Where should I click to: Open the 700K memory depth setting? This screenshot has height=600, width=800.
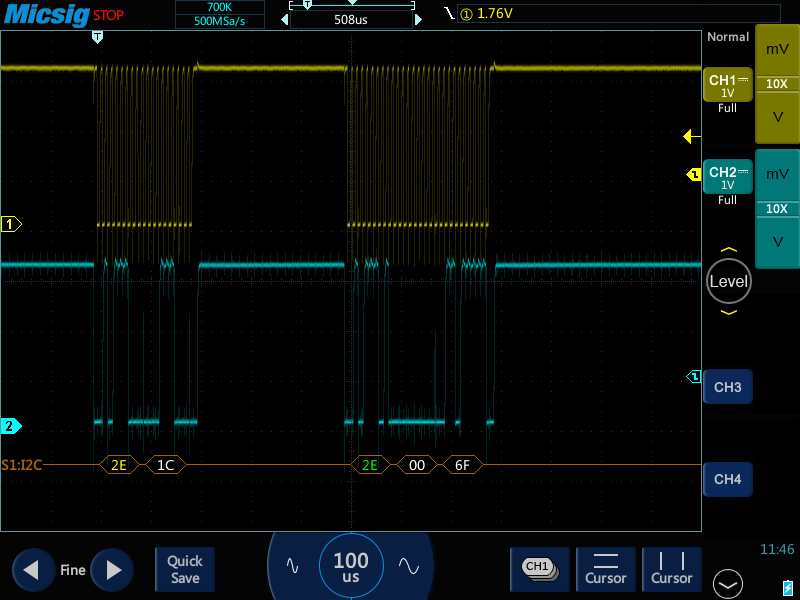pos(219,7)
